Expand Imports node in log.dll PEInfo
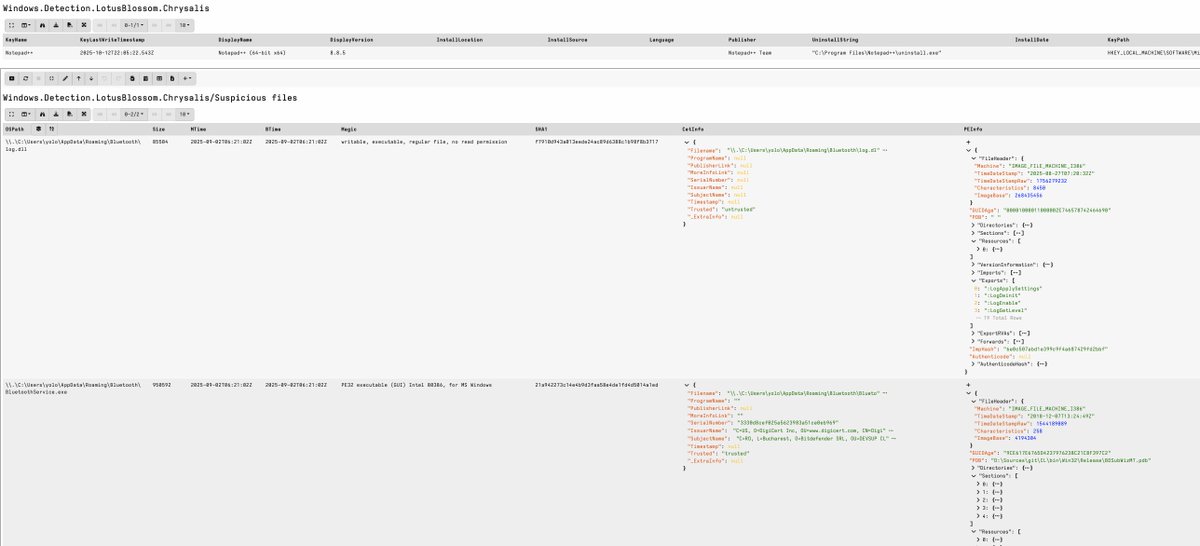Image resolution: width=1200 pixels, height=546 pixels. (973, 272)
